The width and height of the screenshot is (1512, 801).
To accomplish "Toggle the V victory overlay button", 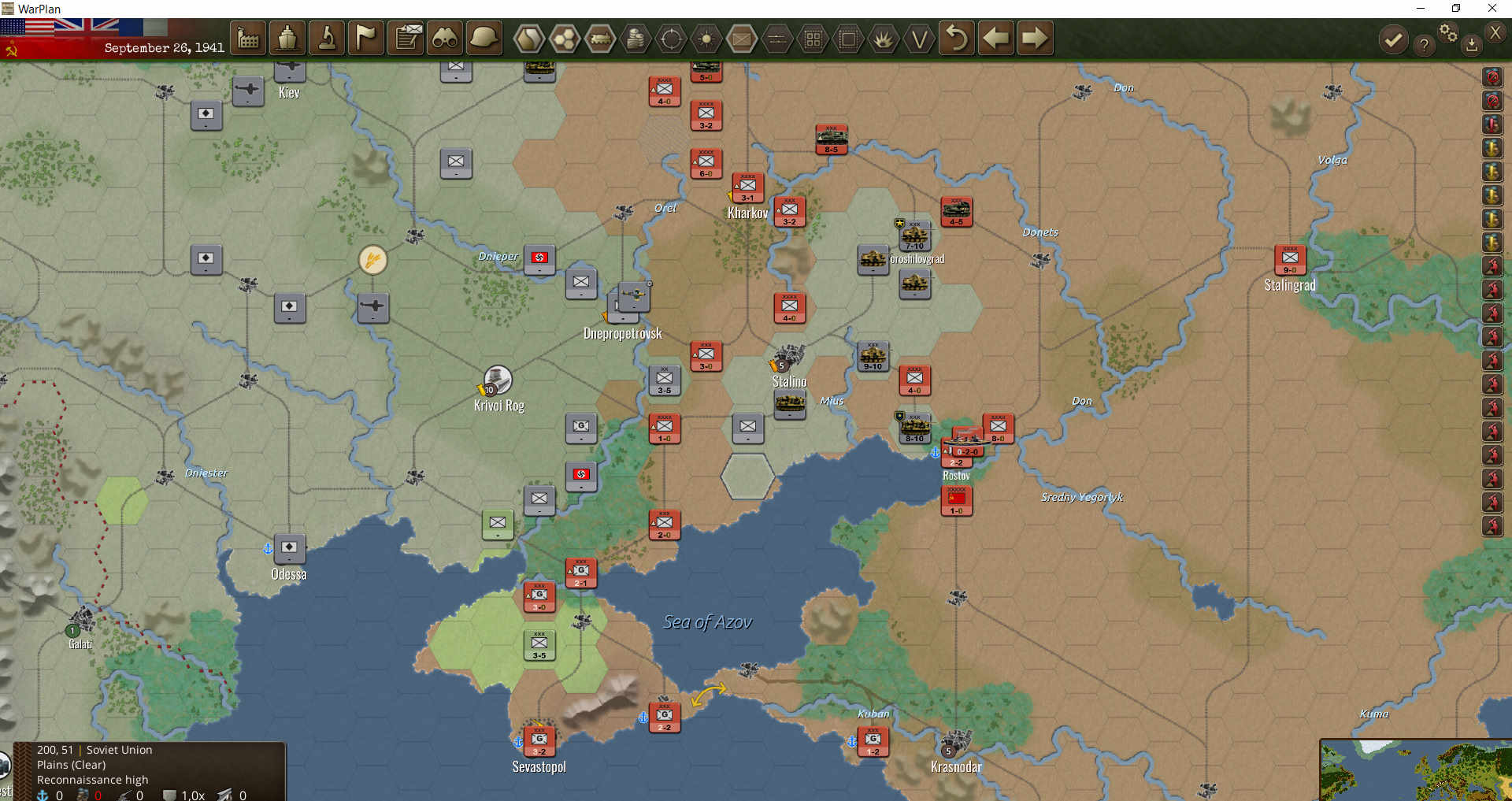I will point(919,39).
